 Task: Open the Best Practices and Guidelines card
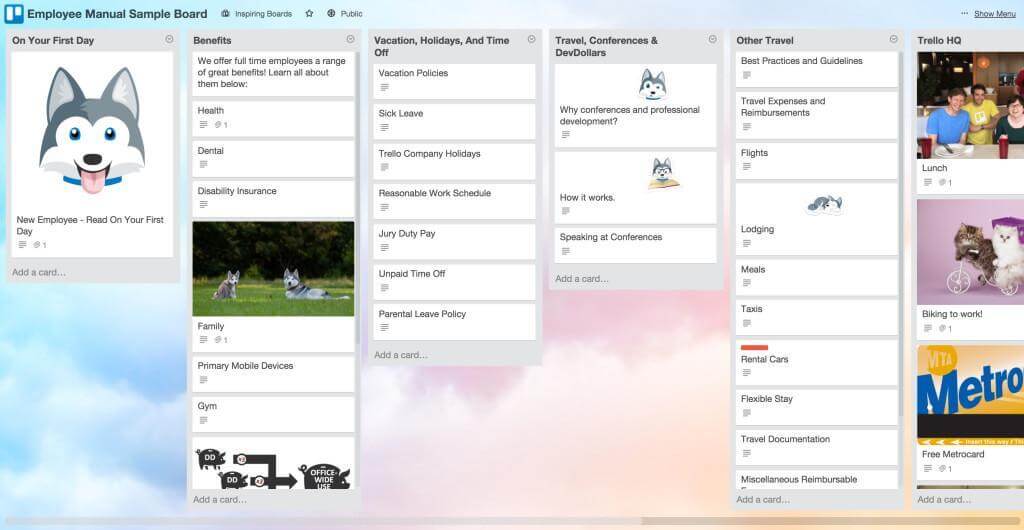click(816, 69)
